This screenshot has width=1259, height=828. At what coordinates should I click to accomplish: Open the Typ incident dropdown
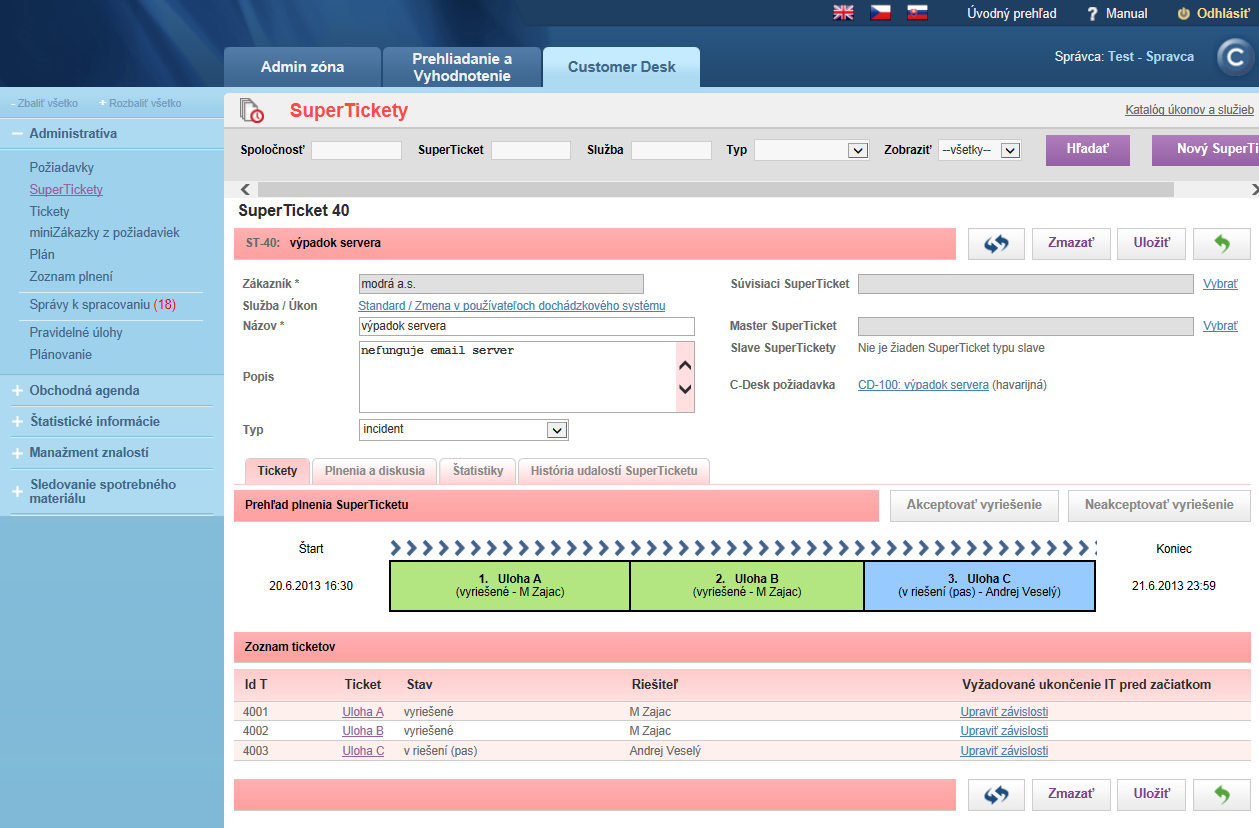[x=464, y=430]
